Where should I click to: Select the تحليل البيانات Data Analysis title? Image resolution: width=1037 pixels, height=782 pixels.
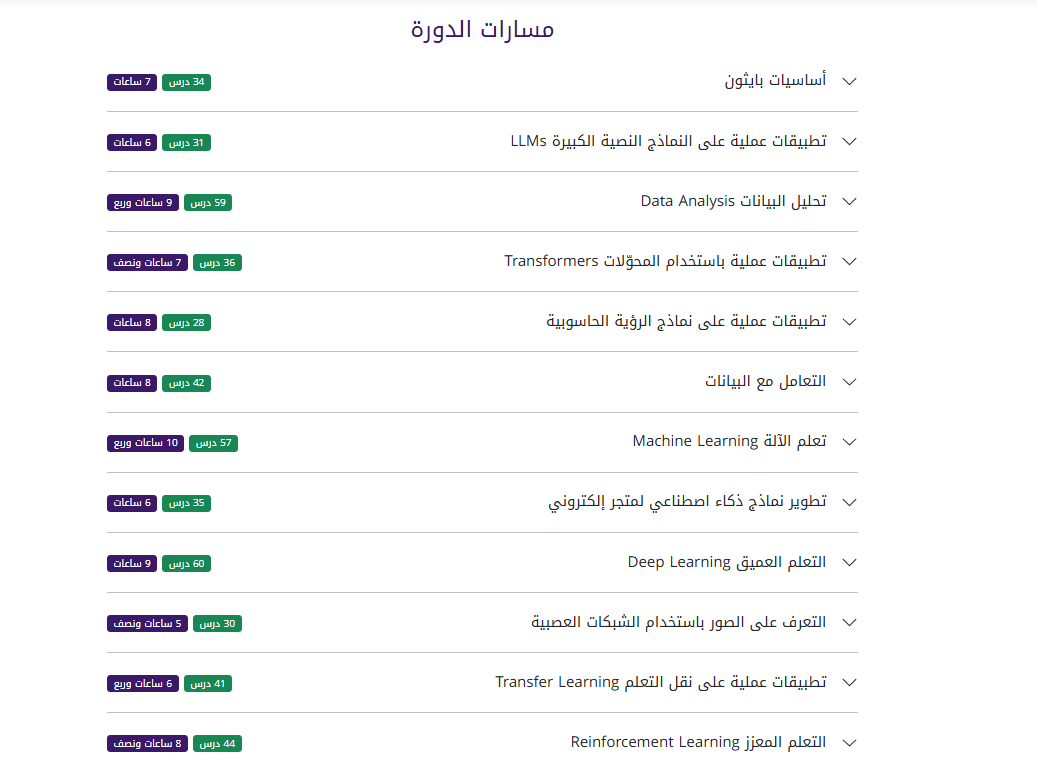pos(733,201)
